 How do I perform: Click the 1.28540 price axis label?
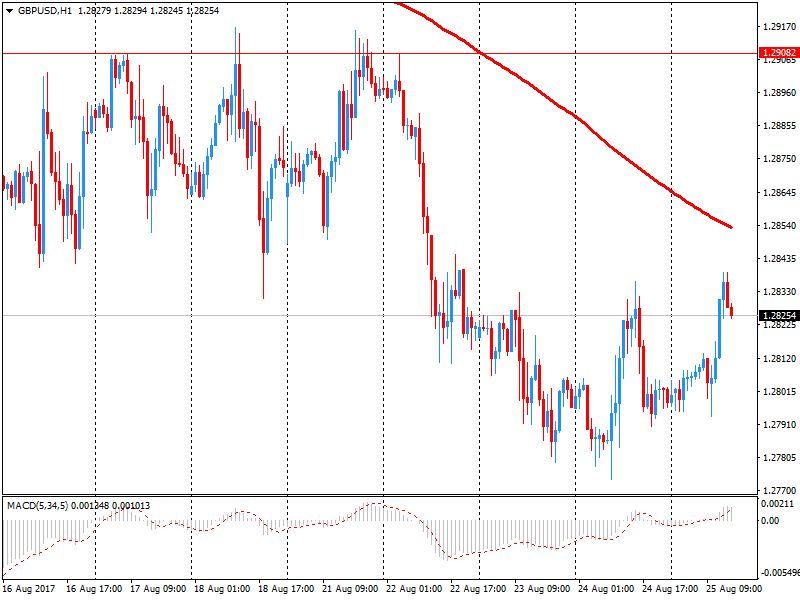pyautogui.click(x=779, y=226)
